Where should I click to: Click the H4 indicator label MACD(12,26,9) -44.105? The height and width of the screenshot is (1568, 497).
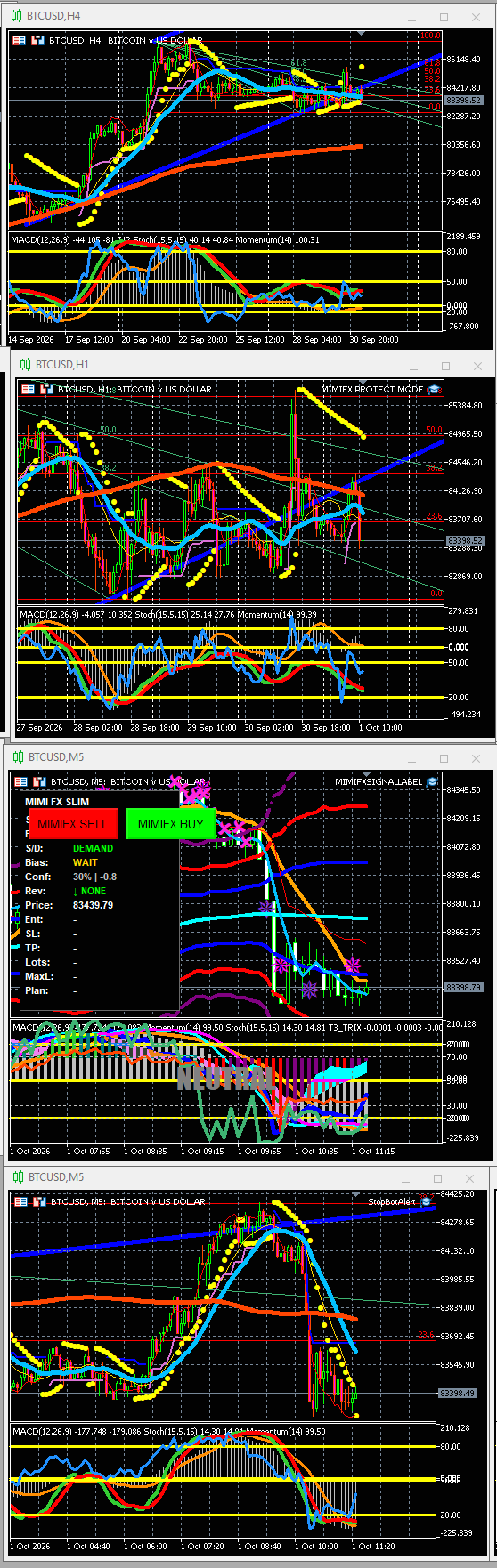point(54,239)
